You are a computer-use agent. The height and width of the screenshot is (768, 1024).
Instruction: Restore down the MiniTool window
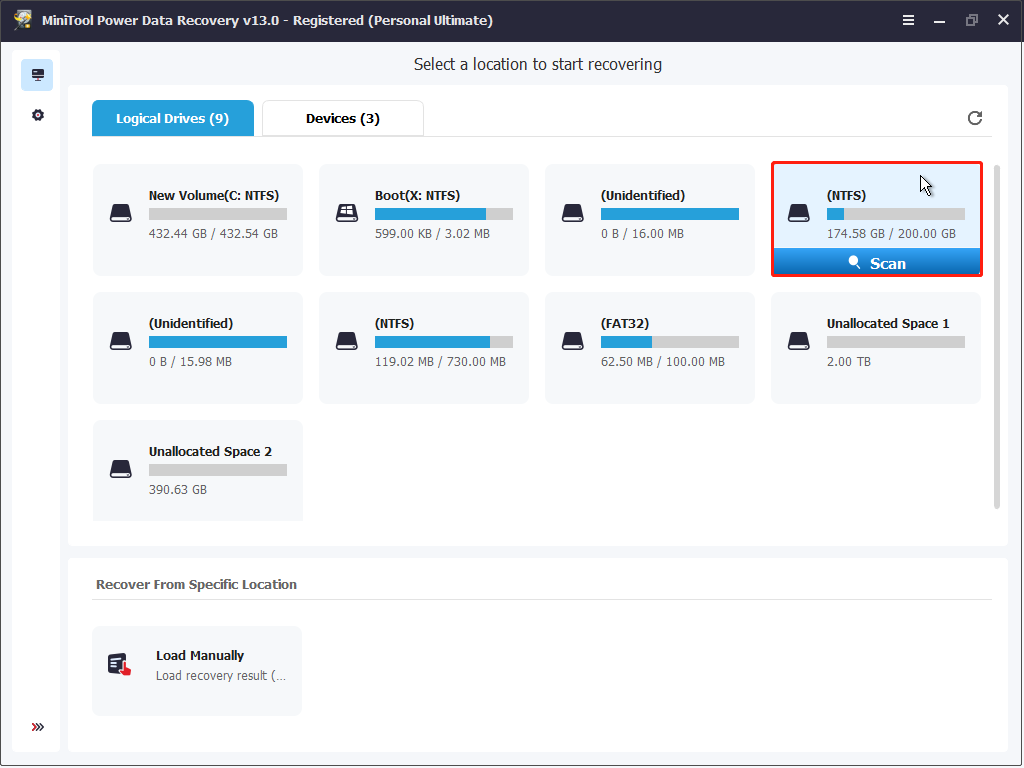click(x=971, y=20)
